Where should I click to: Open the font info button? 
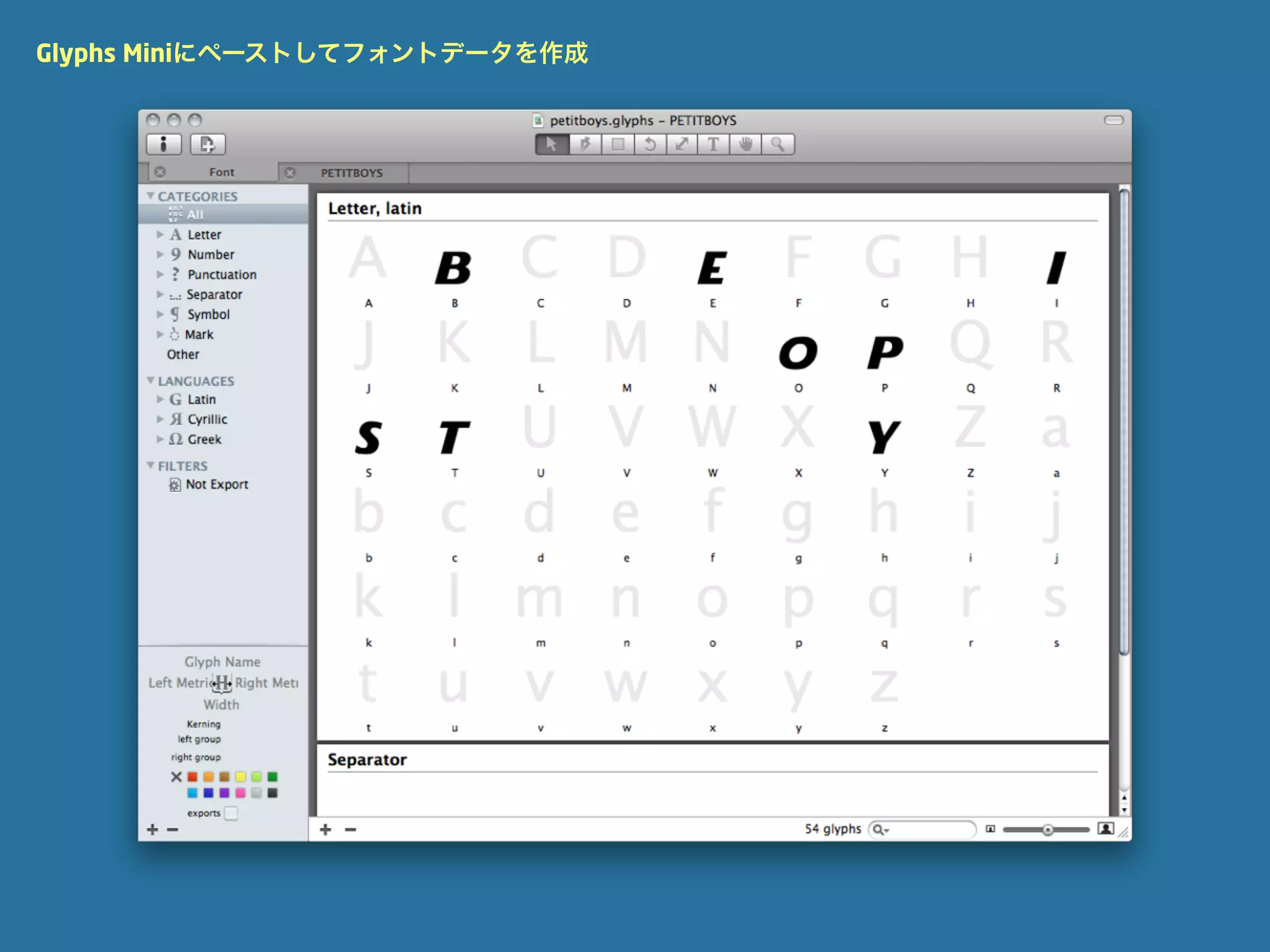pyautogui.click(x=164, y=144)
